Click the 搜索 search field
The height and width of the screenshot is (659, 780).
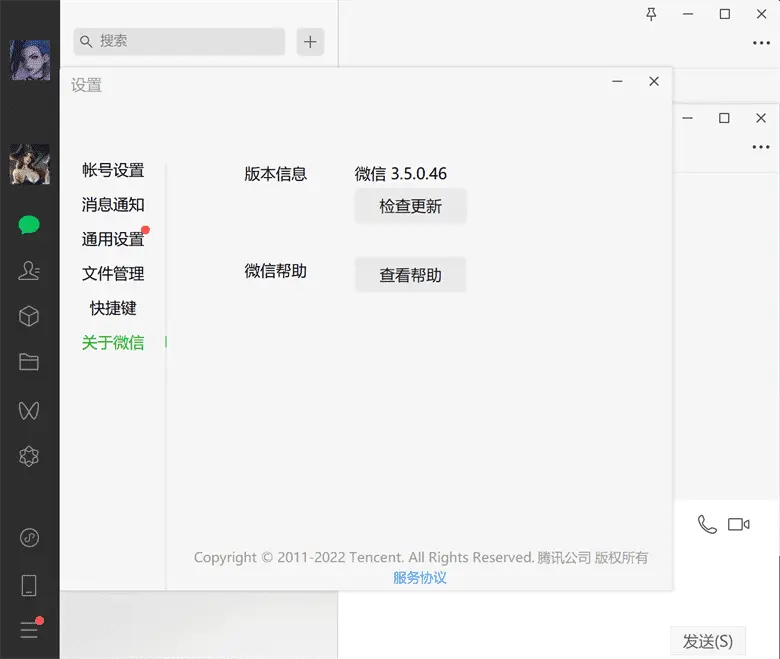[x=179, y=41]
